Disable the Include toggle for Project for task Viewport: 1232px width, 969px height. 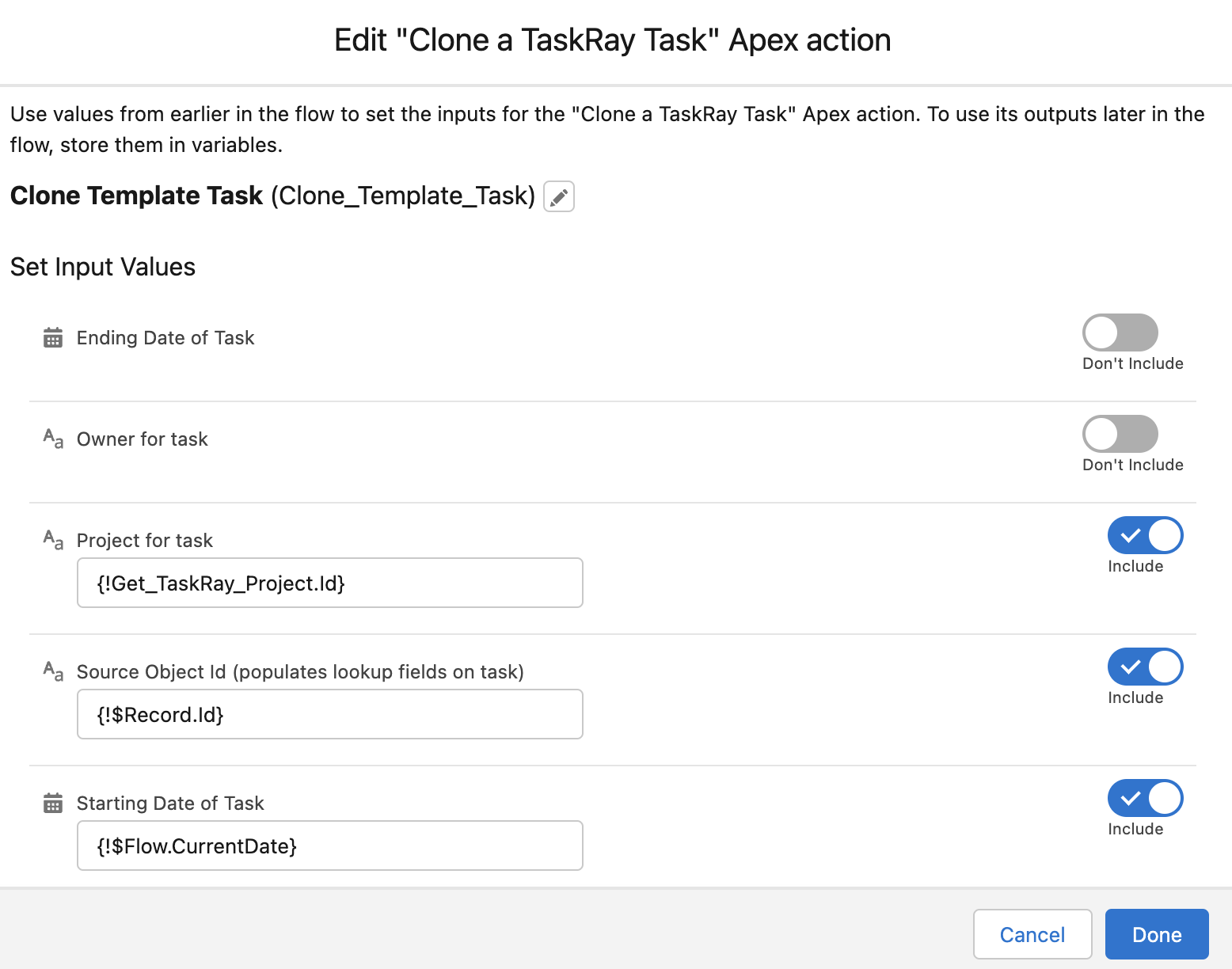(1145, 535)
